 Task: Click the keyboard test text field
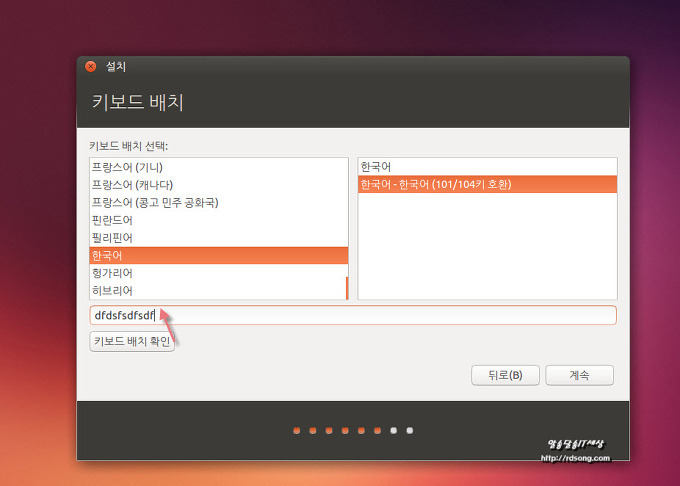380,315
